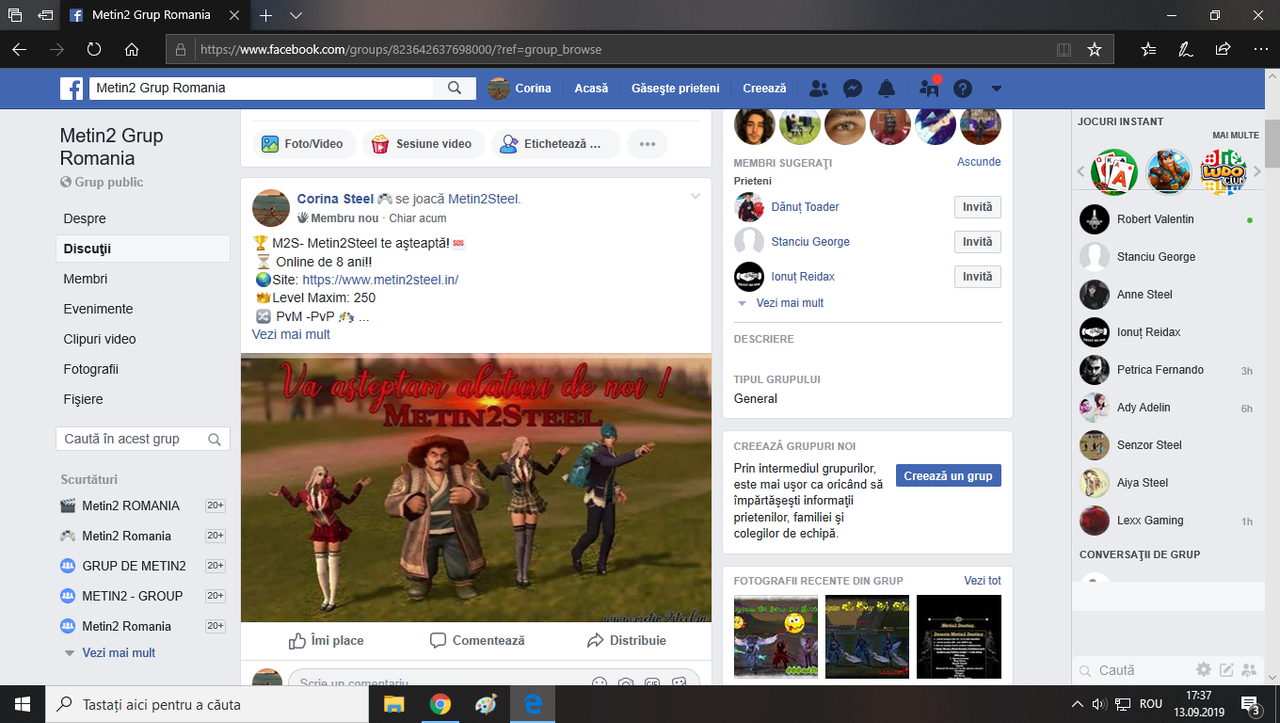Like the post with Îmi place

point(326,640)
